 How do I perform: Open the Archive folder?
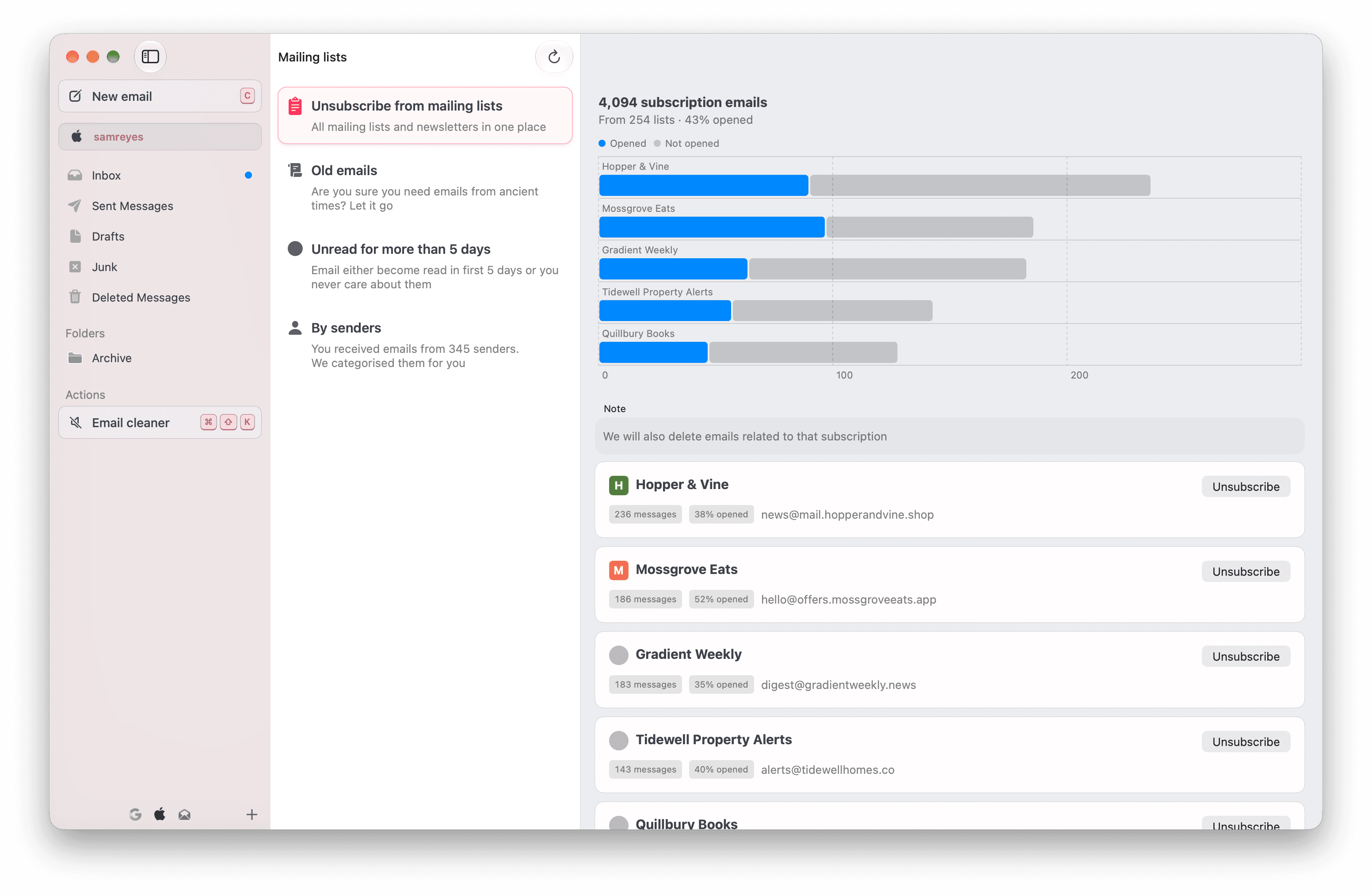click(x=160, y=358)
